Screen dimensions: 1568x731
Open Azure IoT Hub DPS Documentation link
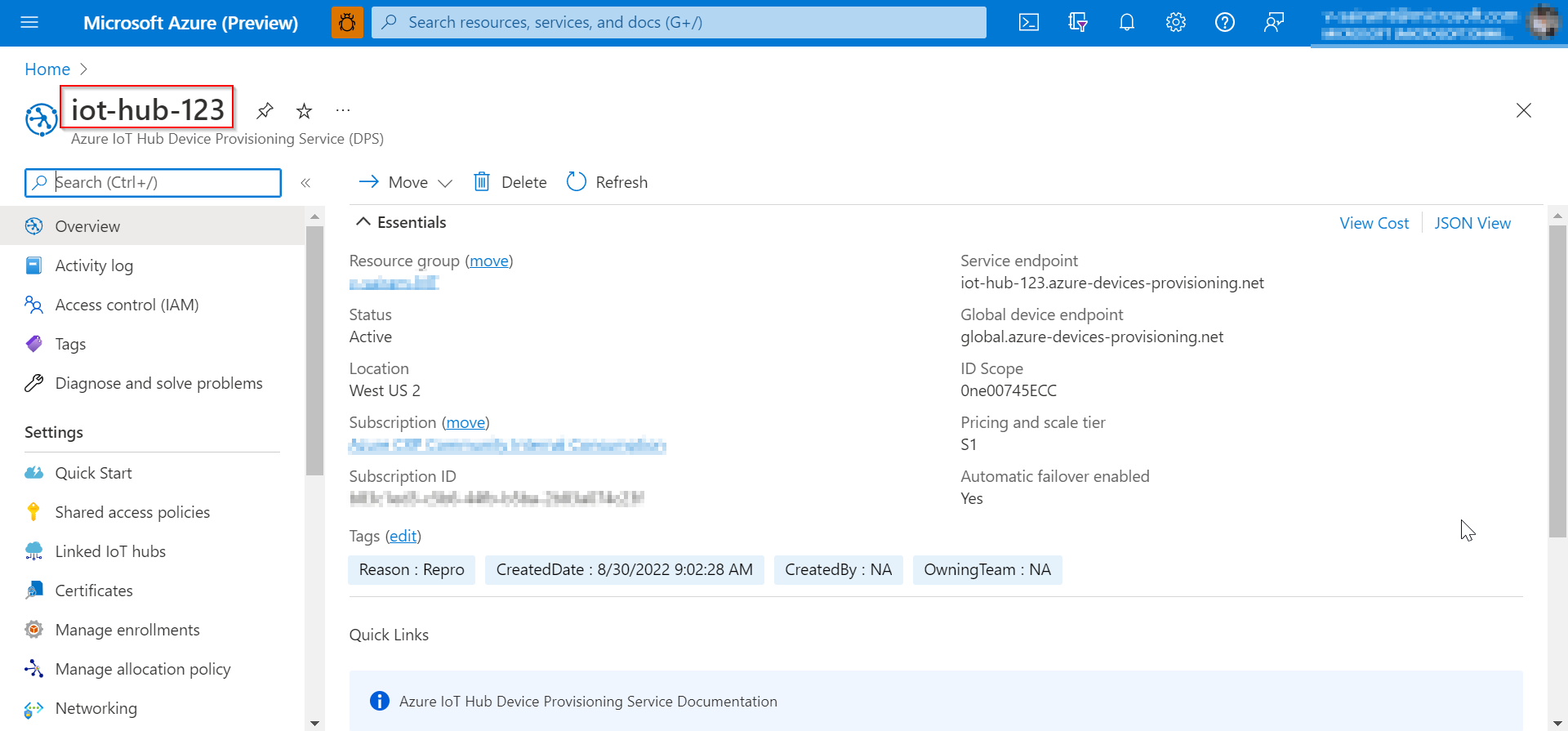[x=588, y=701]
